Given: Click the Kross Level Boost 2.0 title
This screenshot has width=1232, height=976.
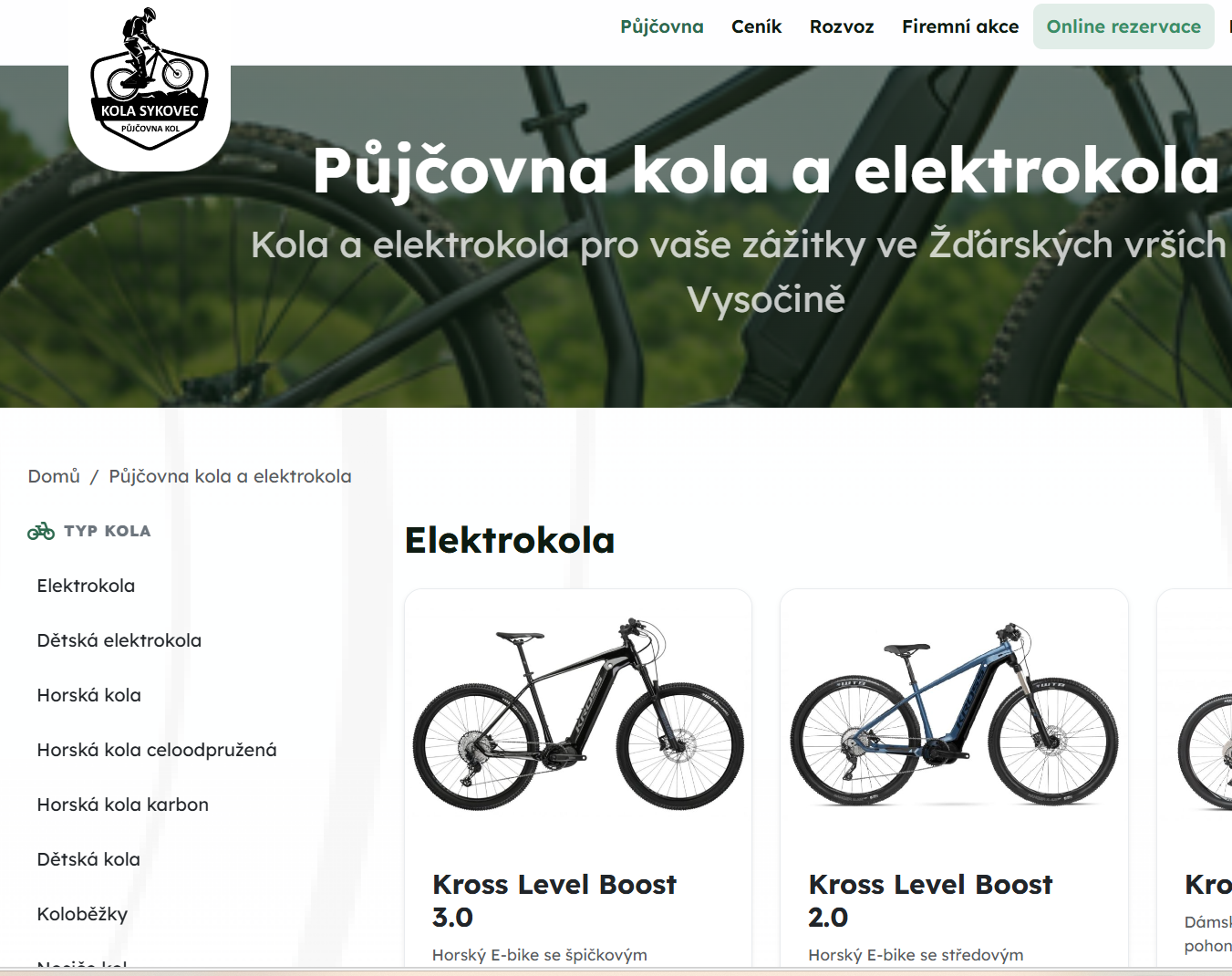Looking at the screenshot, I should coord(930,900).
